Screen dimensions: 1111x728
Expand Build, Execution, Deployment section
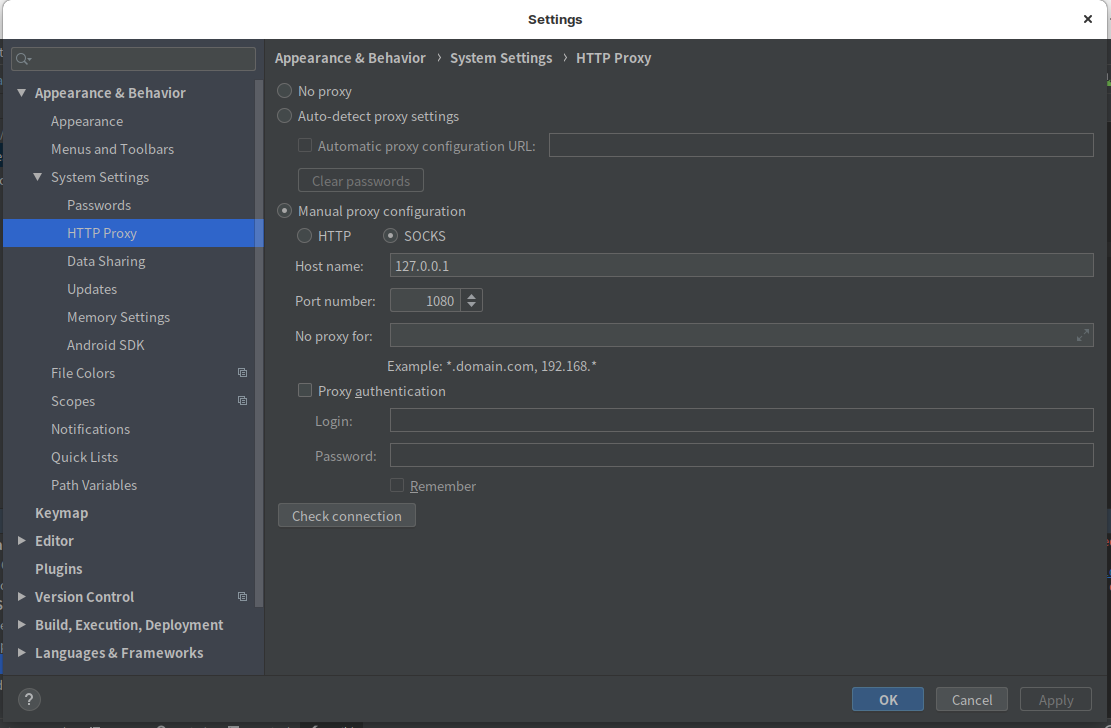[x=22, y=625]
